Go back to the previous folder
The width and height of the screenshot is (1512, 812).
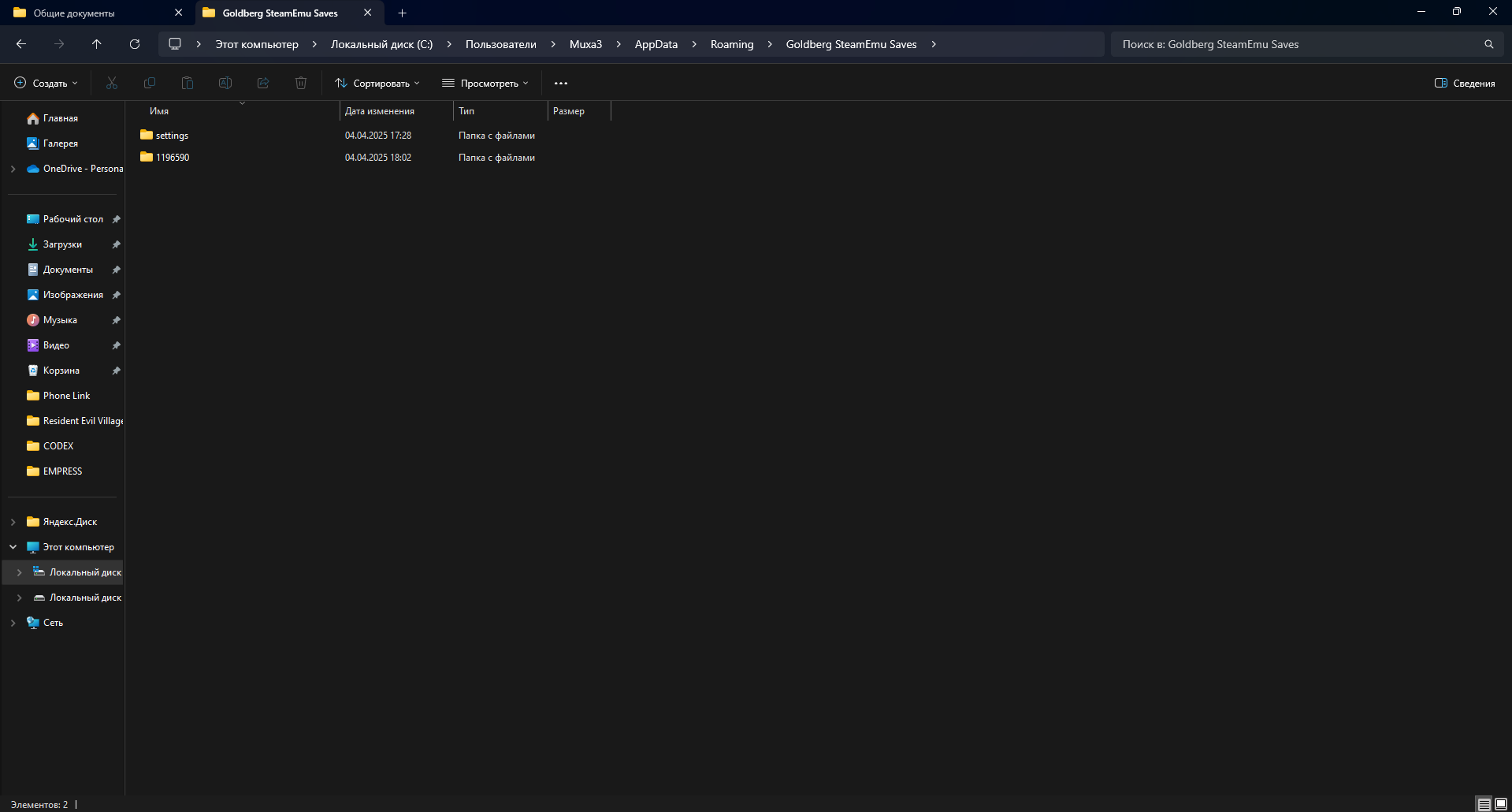click(21, 44)
